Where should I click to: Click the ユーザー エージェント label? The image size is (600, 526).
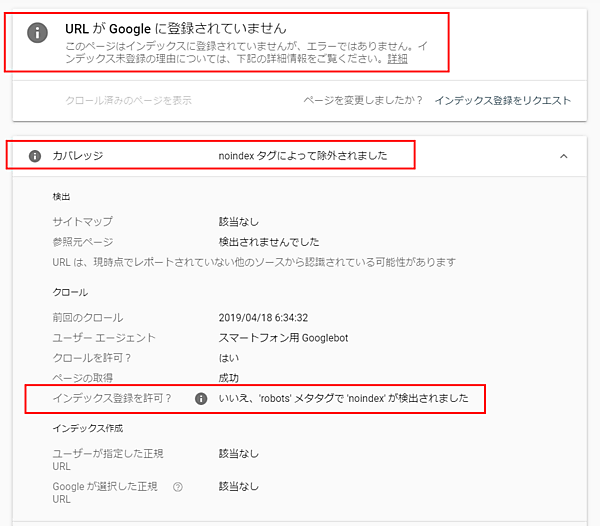(104, 338)
